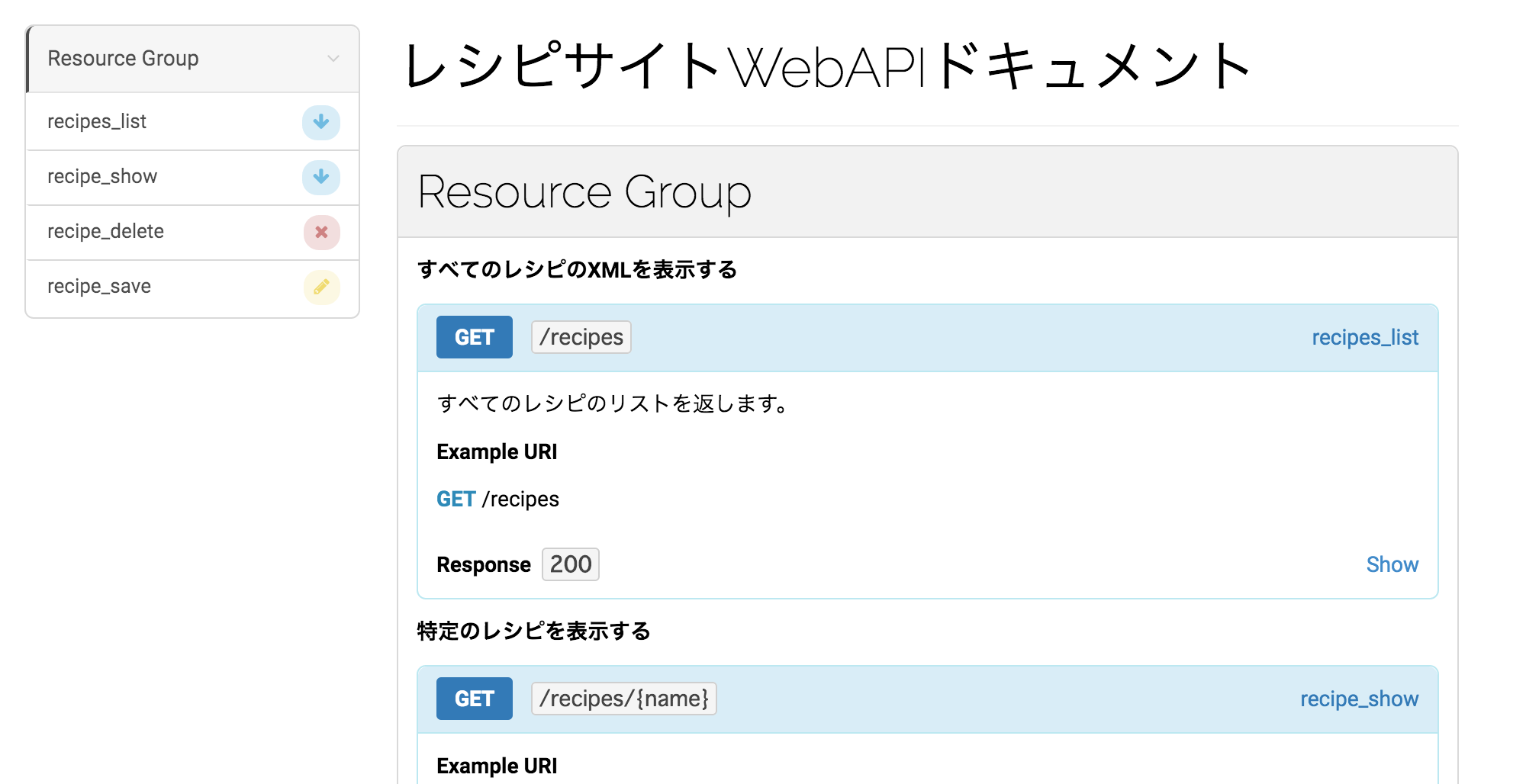1526x784 pixels.
Task: Click recipe_show in the sidebar list
Action: (x=101, y=176)
